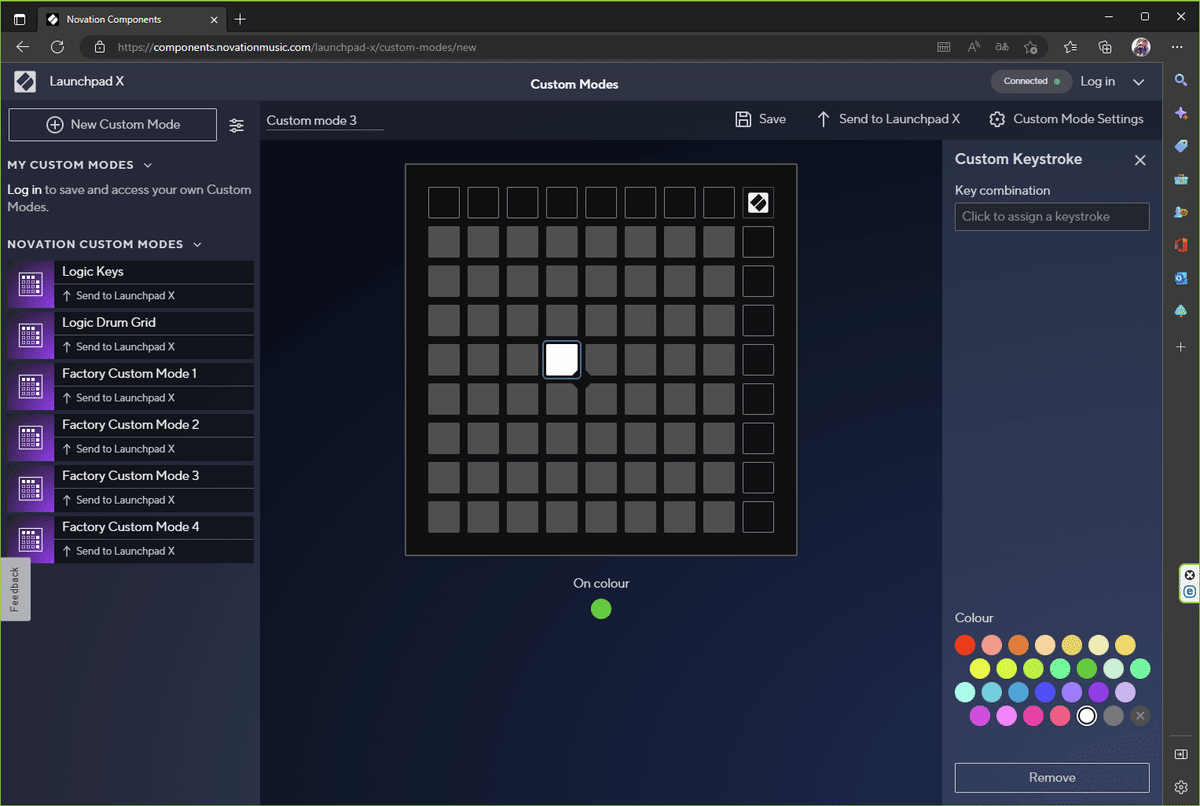
Task: Clear the colour with the X swatch
Action: point(1140,716)
